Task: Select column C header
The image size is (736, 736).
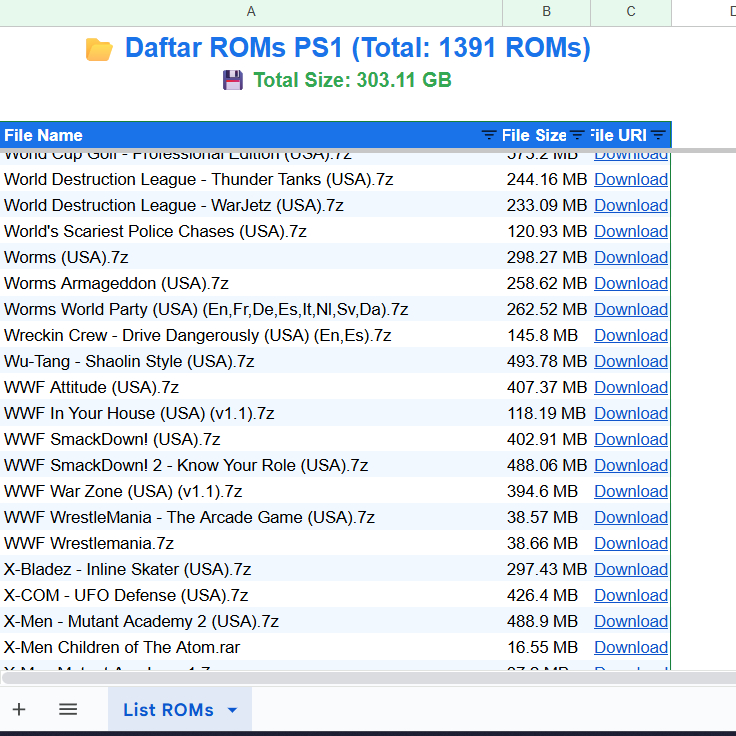Action: [631, 11]
